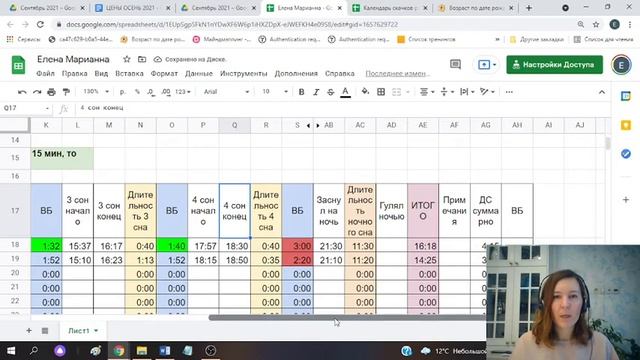Open Tasks side panel icon
Viewport: 640px width, 360px height.
[x=626, y=154]
